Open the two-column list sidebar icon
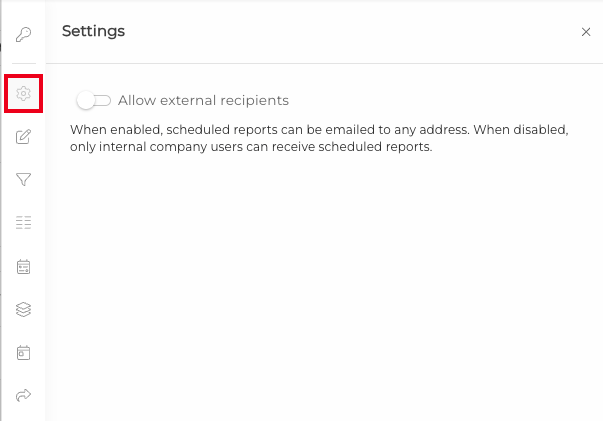 pyautogui.click(x=23, y=222)
